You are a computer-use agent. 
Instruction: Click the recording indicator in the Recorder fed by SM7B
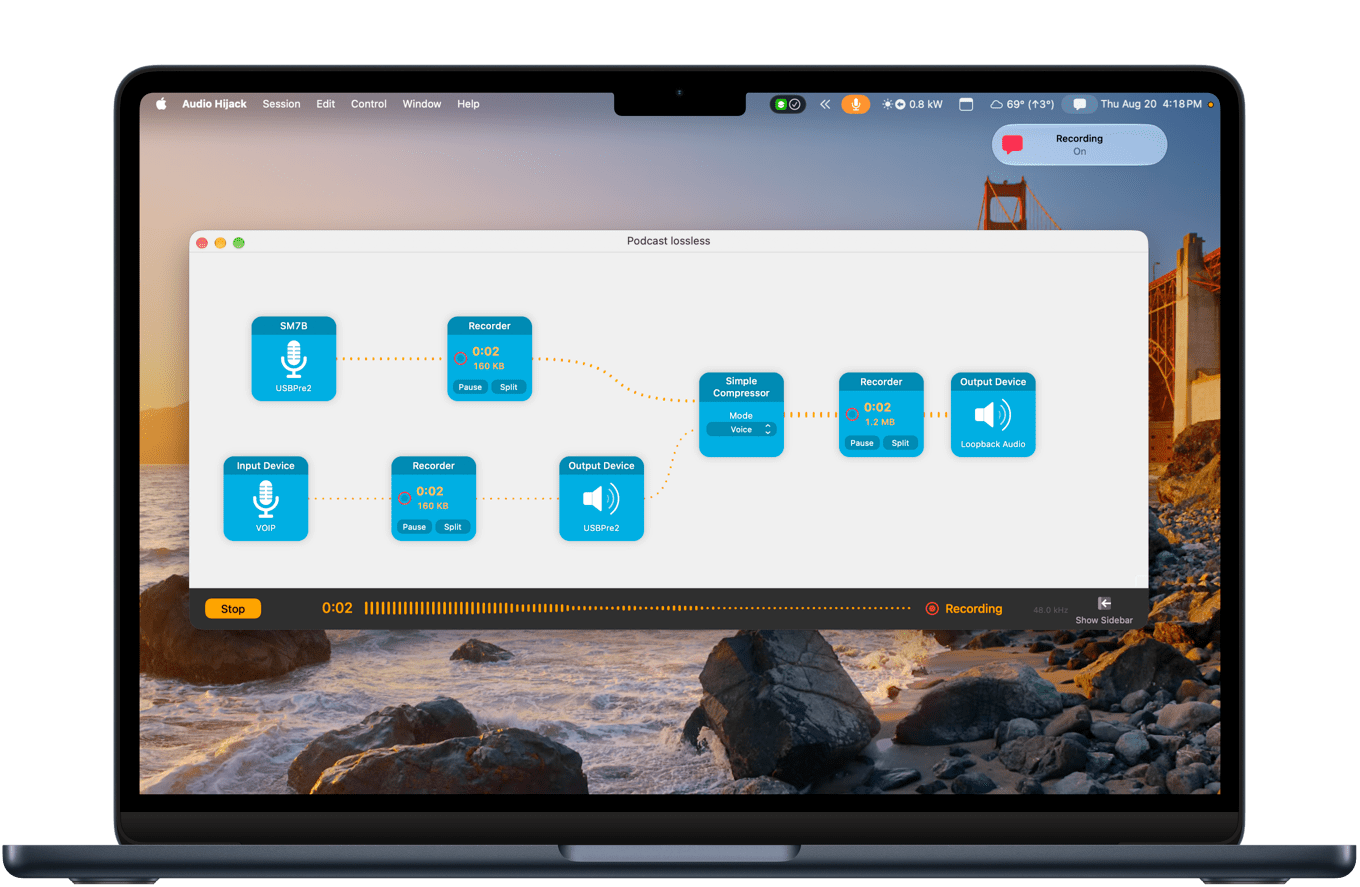(x=460, y=358)
